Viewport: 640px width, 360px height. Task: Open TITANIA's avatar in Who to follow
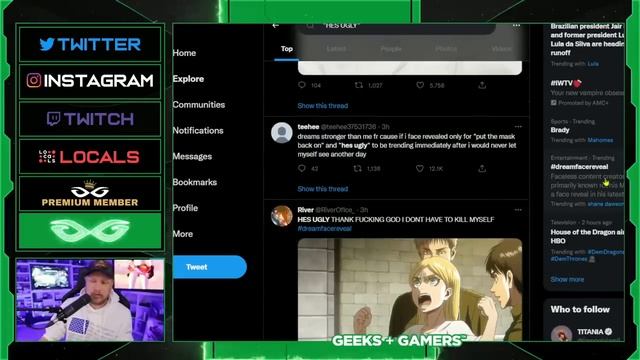click(561, 333)
